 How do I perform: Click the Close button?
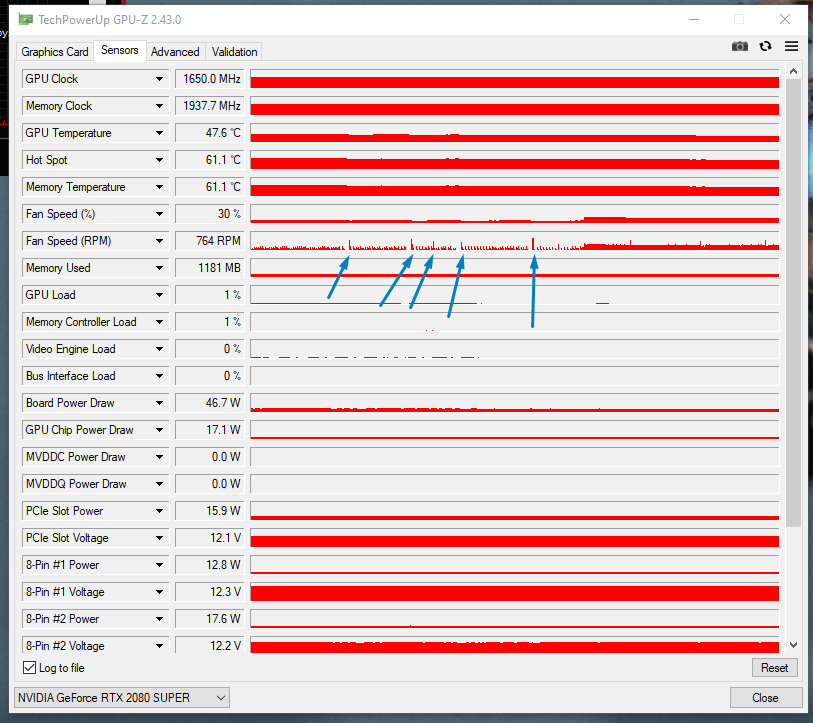pos(765,698)
